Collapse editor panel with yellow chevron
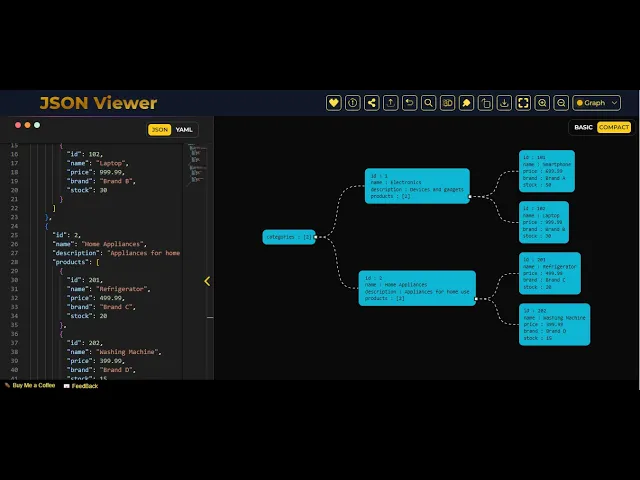The width and height of the screenshot is (640, 480). (x=207, y=281)
